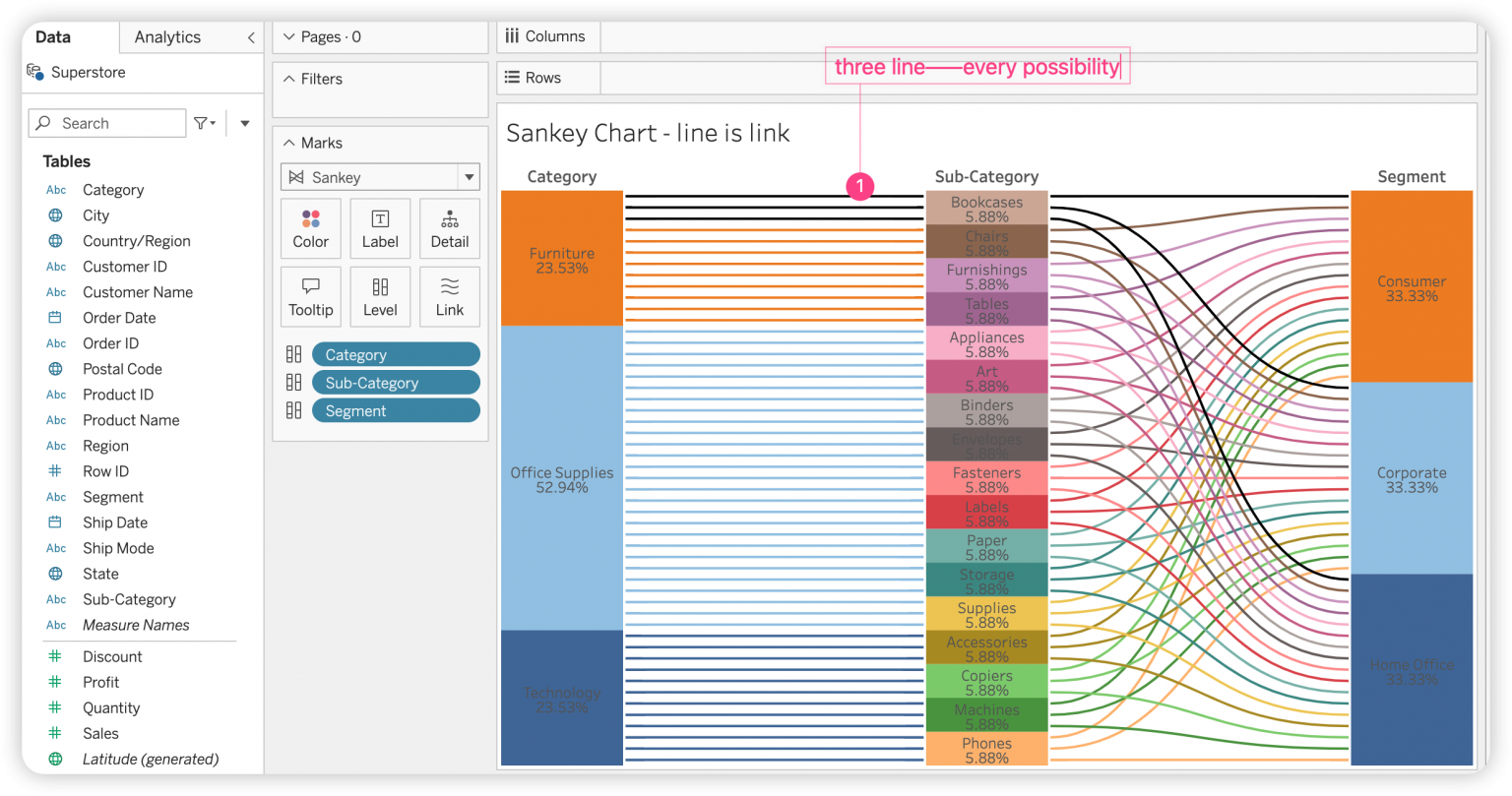Collapse the Data pane with arrow

pos(251,37)
